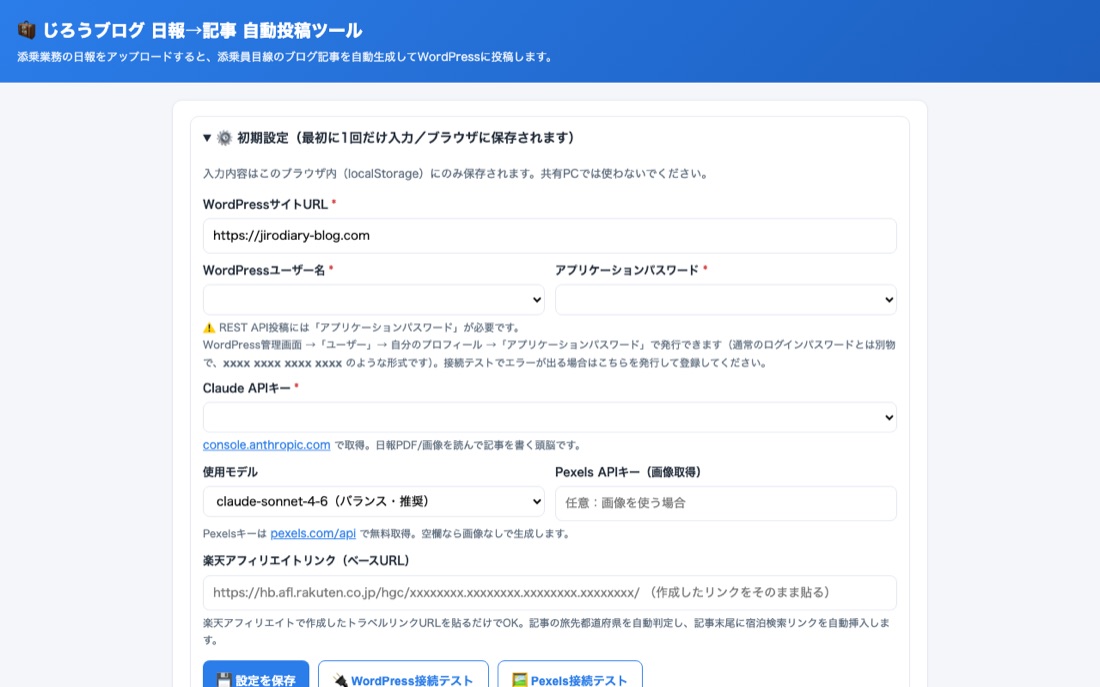Click the header subtitle starting 添乗業務の日報をアップロード

coord(286,57)
